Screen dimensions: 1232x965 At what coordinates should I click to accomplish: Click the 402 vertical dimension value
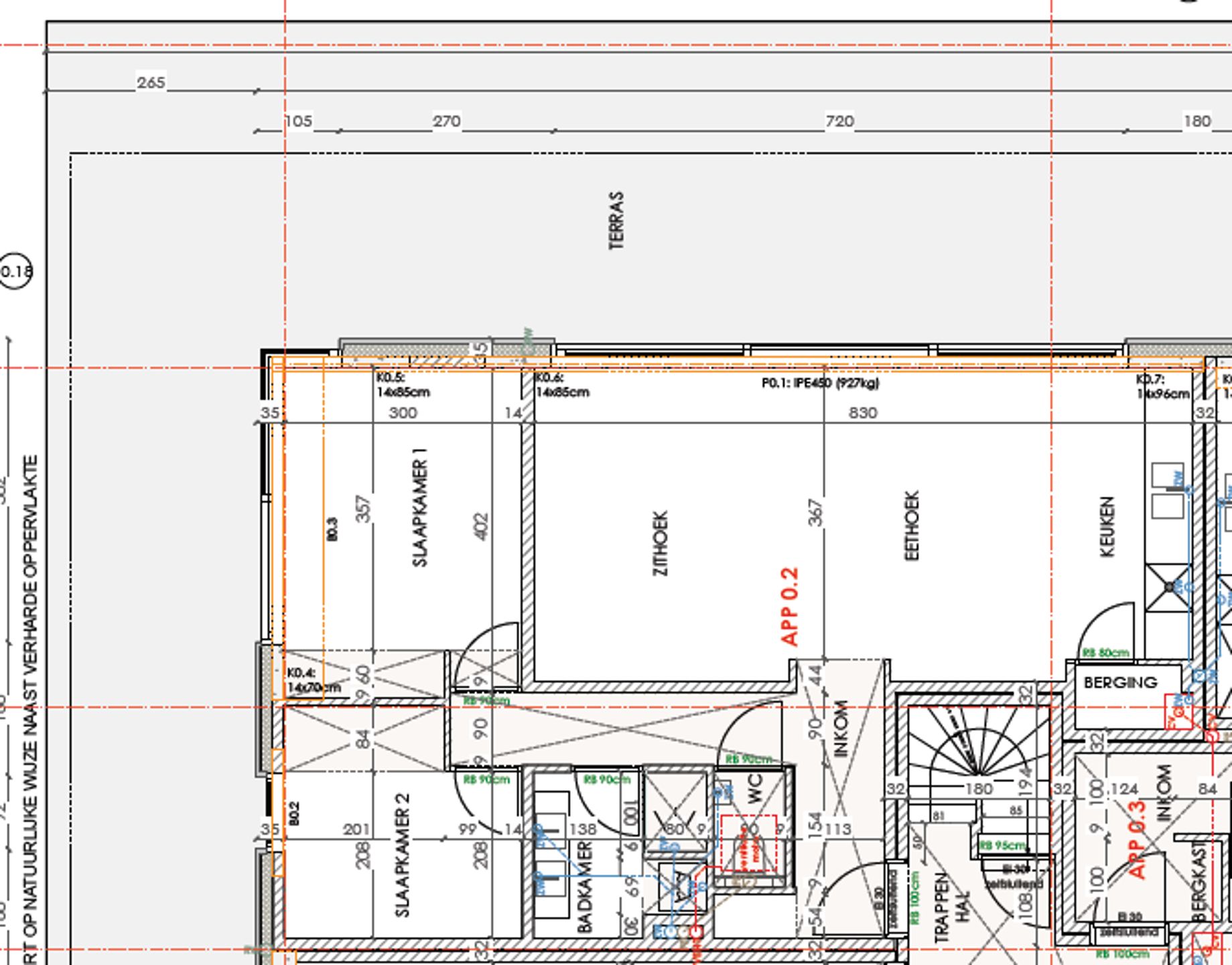(480, 527)
